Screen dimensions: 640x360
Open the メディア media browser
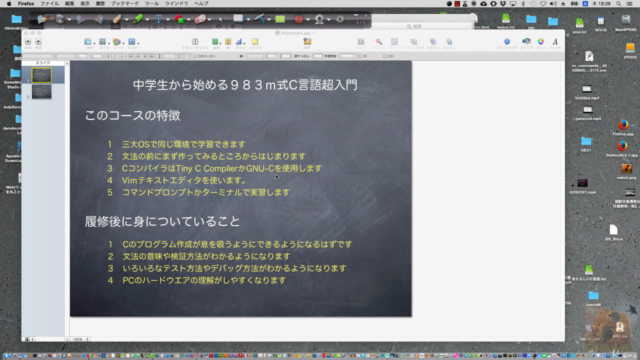pyautogui.click(x=527, y=41)
